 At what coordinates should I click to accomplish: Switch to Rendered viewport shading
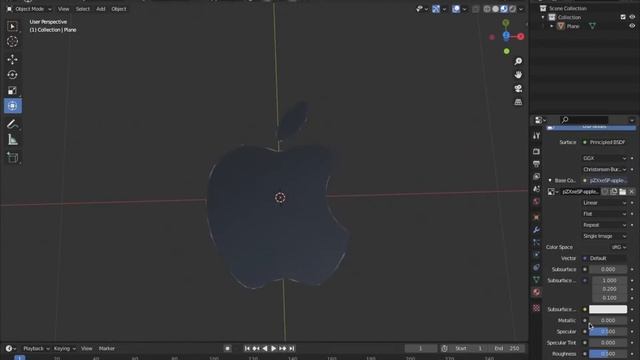(x=513, y=9)
